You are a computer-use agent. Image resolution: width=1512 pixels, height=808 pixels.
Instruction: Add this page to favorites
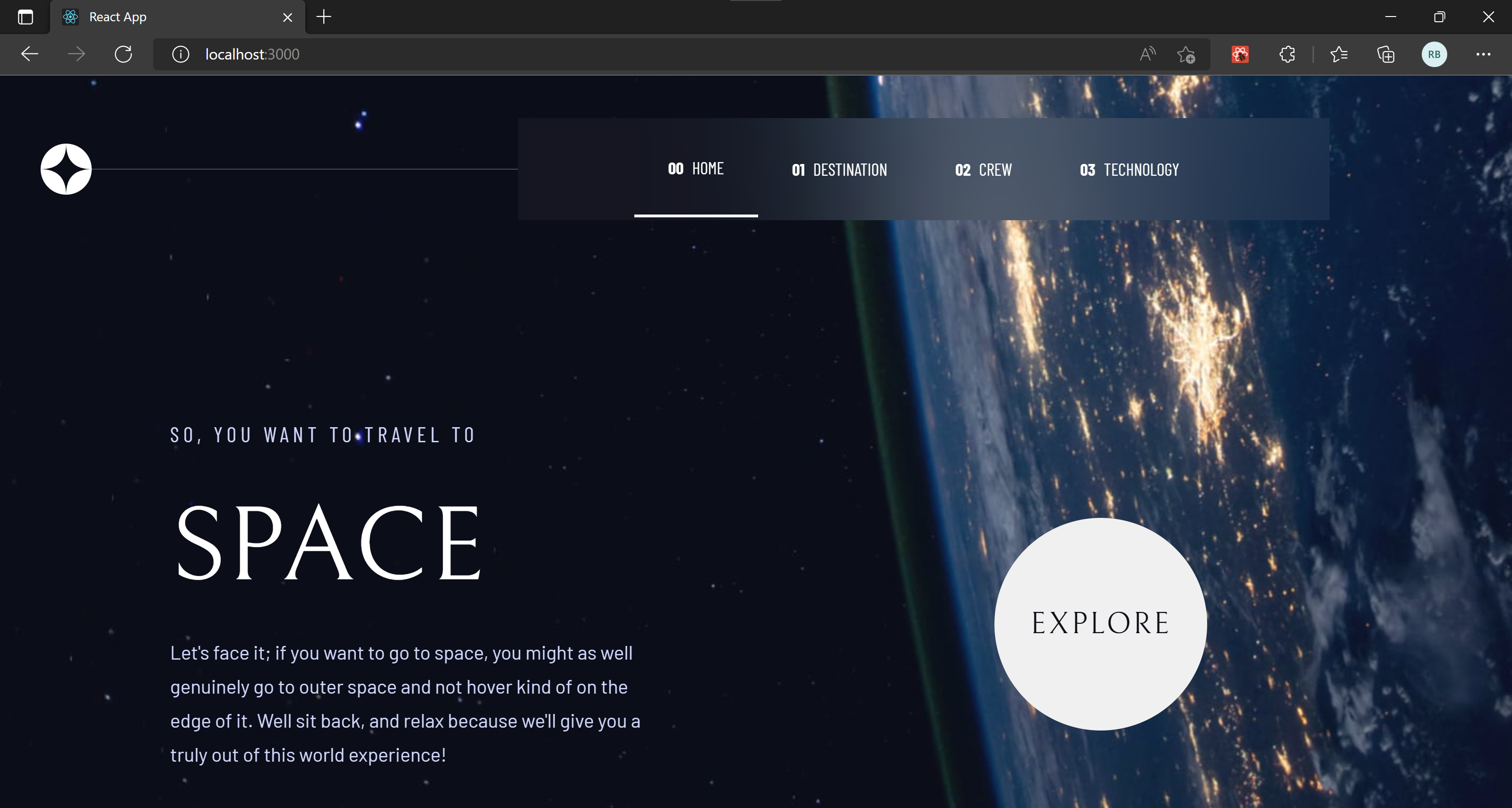point(1186,54)
